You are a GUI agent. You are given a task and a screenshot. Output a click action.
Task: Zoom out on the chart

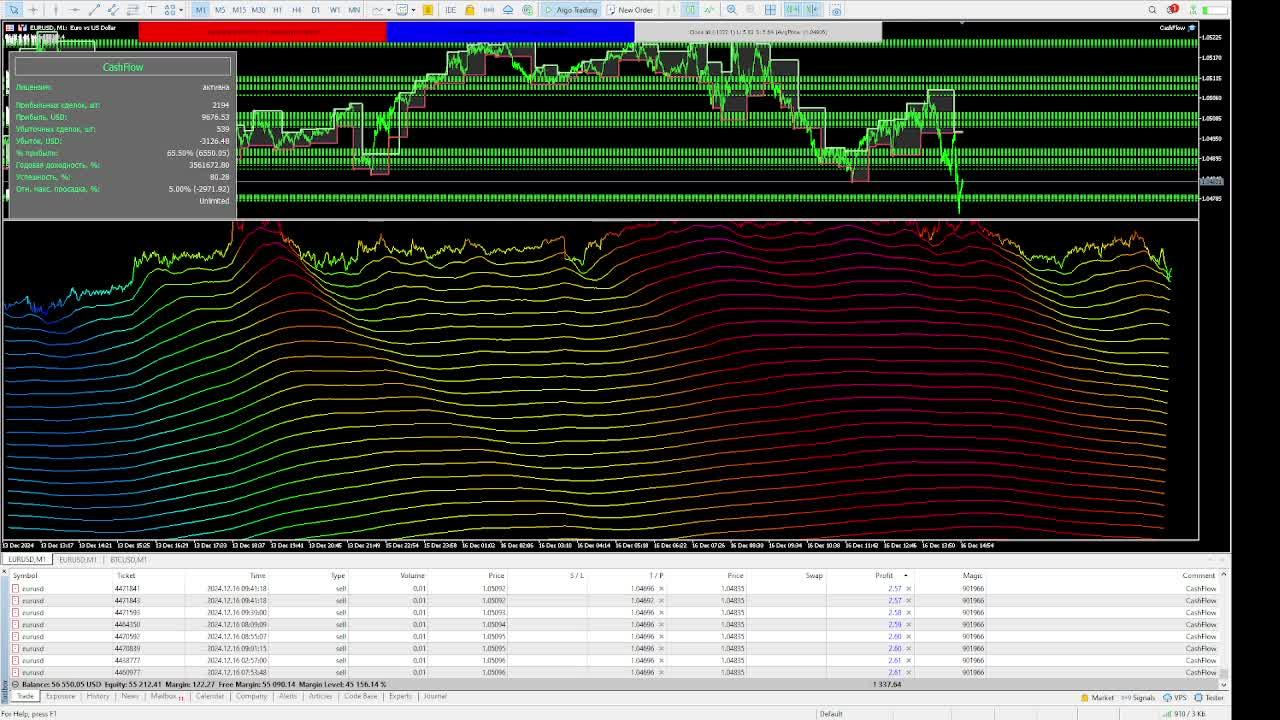[x=751, y=10]
